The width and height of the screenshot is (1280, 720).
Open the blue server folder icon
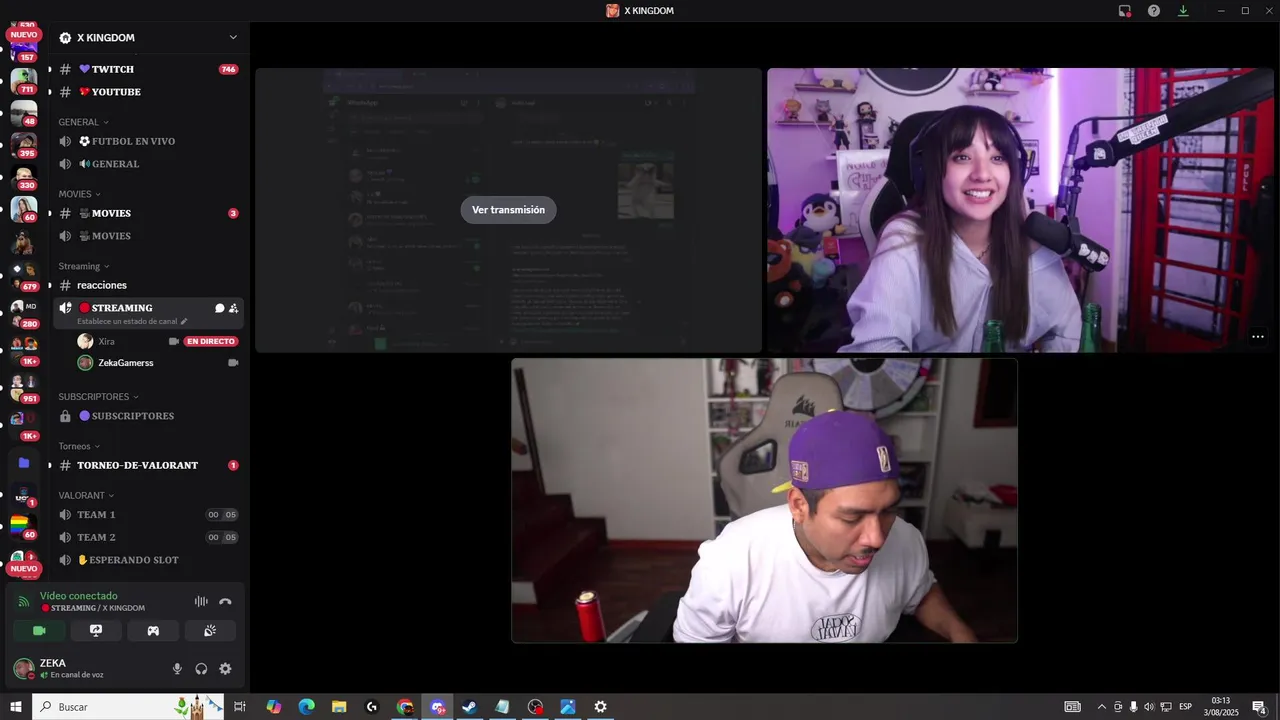24,463
